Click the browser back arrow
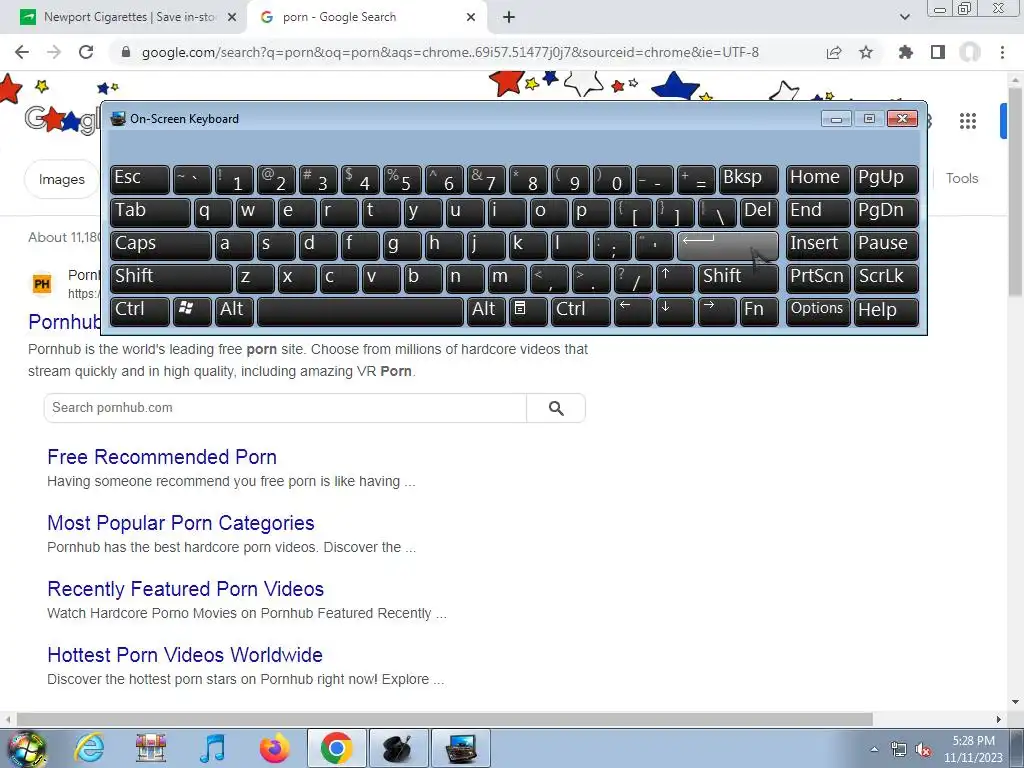The width and height of the screenshot is (1024, 768). [x=22, y=52]
